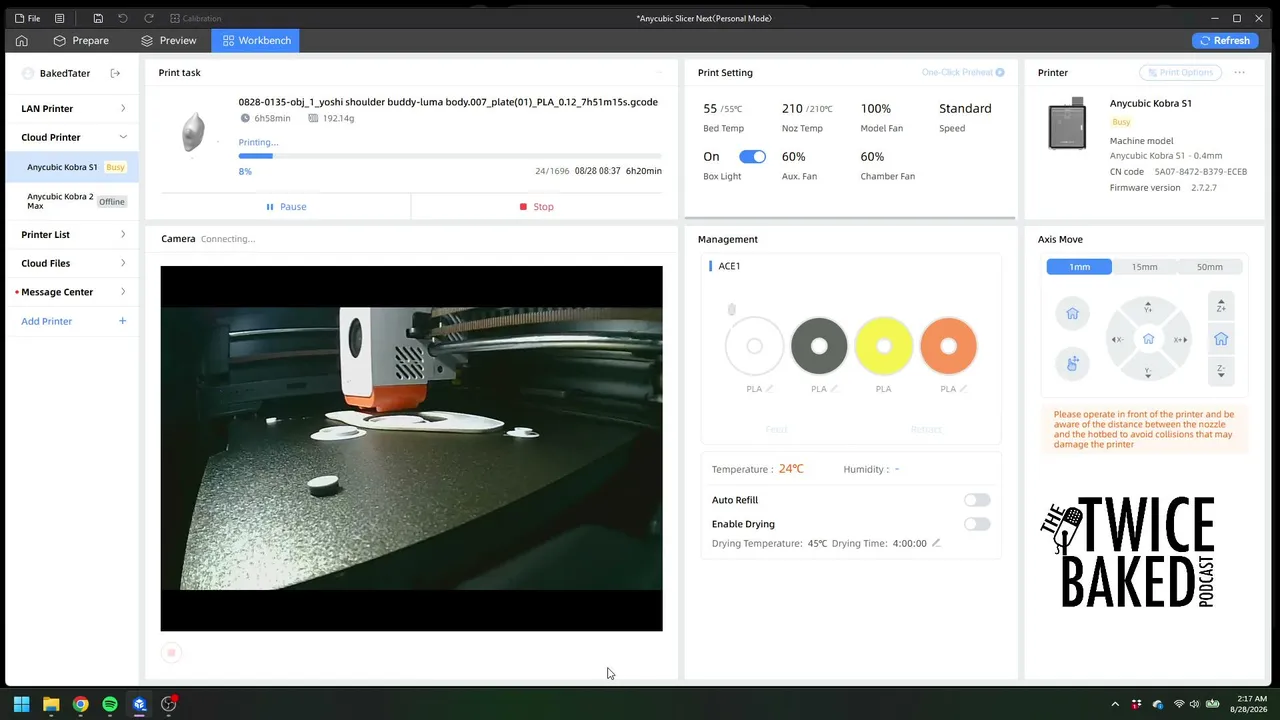
Task: Open File Explorer from taskbar
Action: point(51,704)
